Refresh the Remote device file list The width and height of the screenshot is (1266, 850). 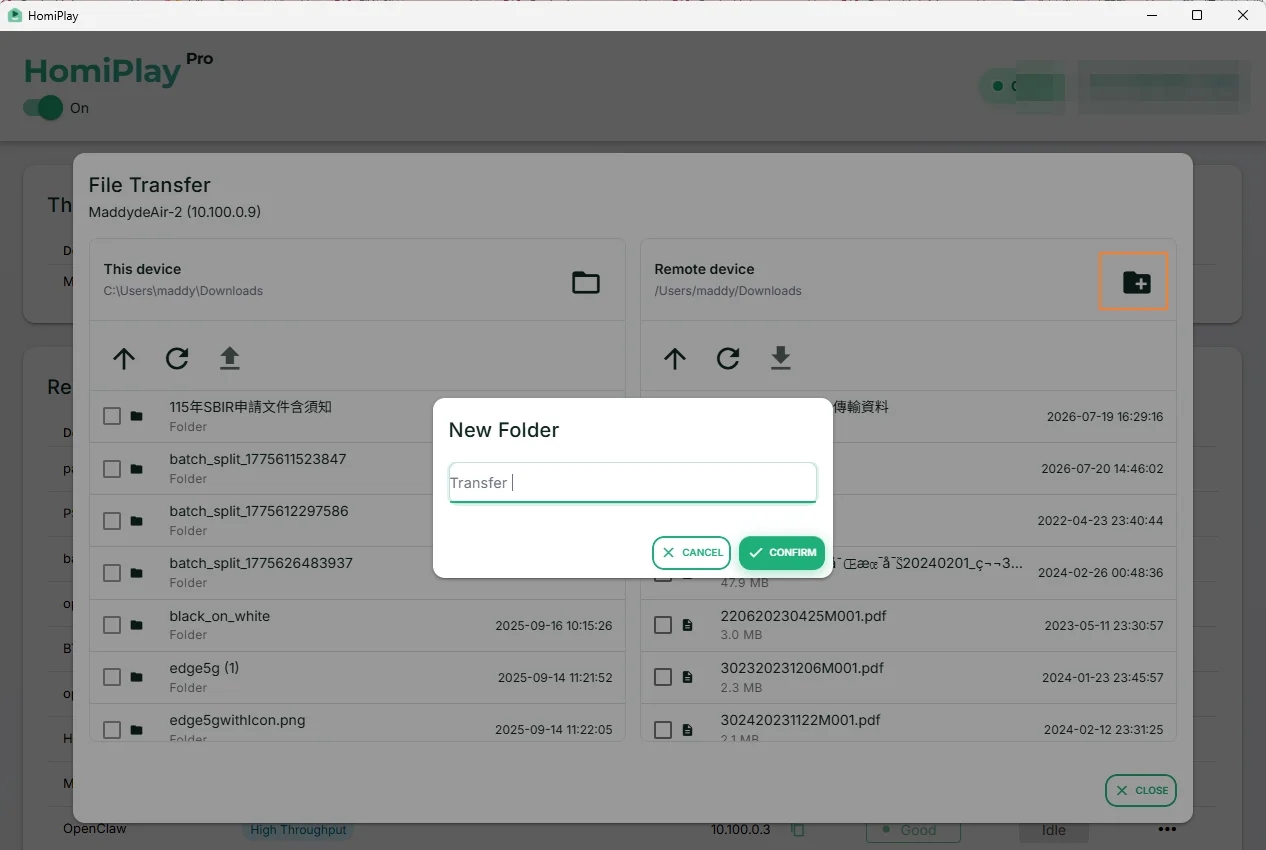coord(728,358)
